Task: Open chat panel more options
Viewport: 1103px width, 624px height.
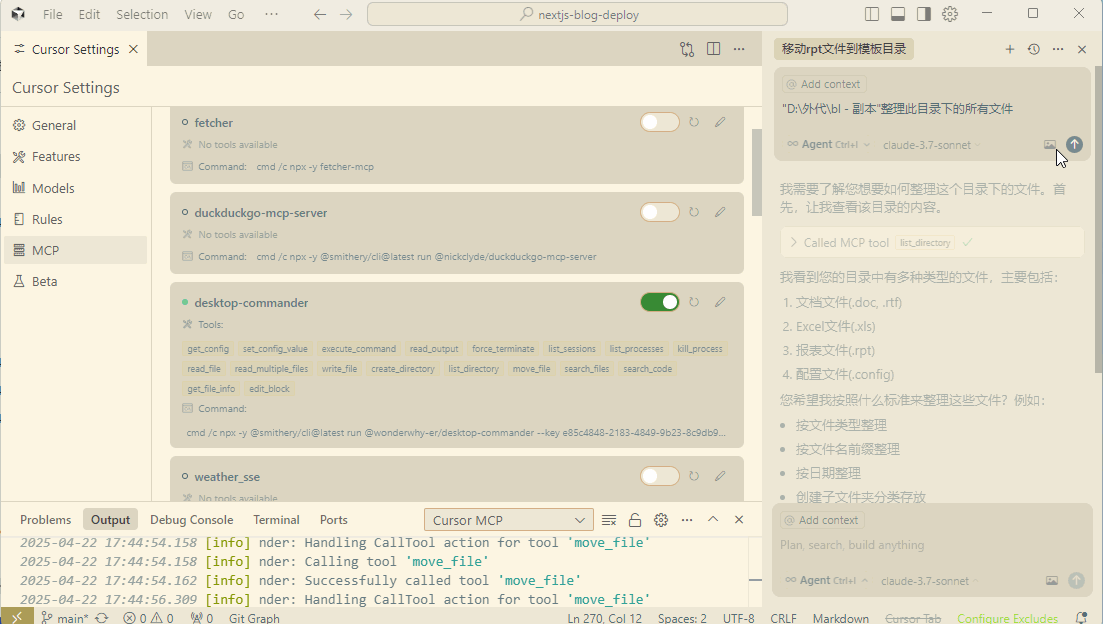Action: click(x=1058, y=49)
